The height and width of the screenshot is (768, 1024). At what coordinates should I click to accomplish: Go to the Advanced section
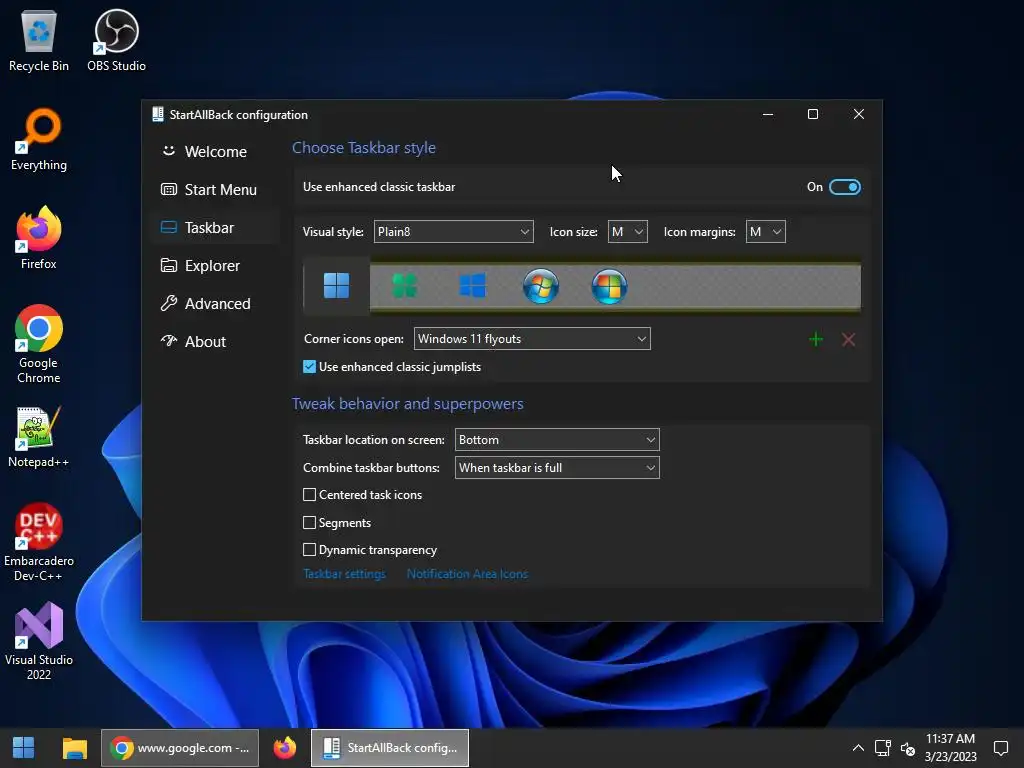pyautogui.click(x=215, y=304)
